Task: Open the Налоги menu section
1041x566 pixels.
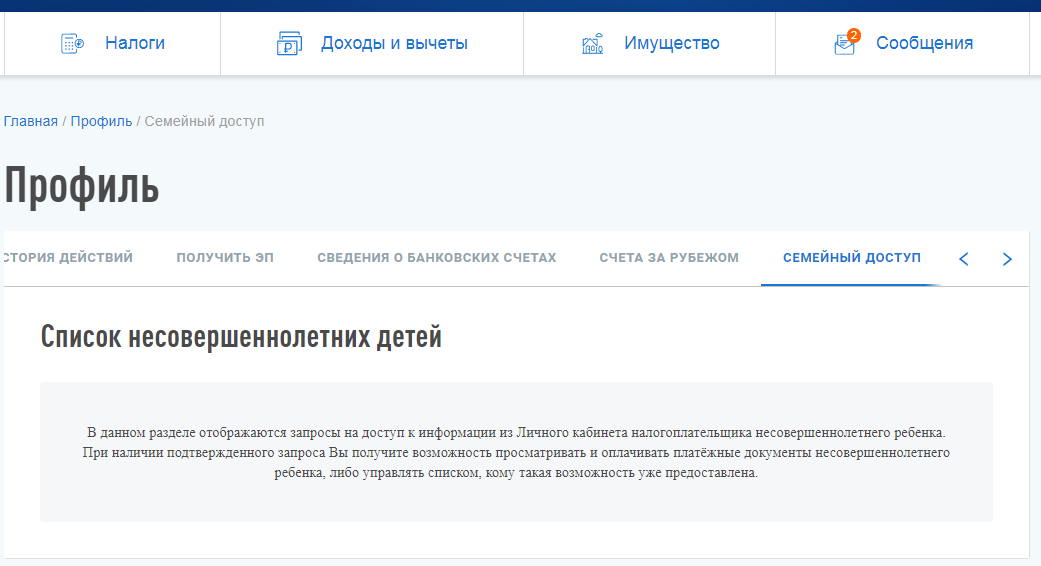Action: [134, 43]
